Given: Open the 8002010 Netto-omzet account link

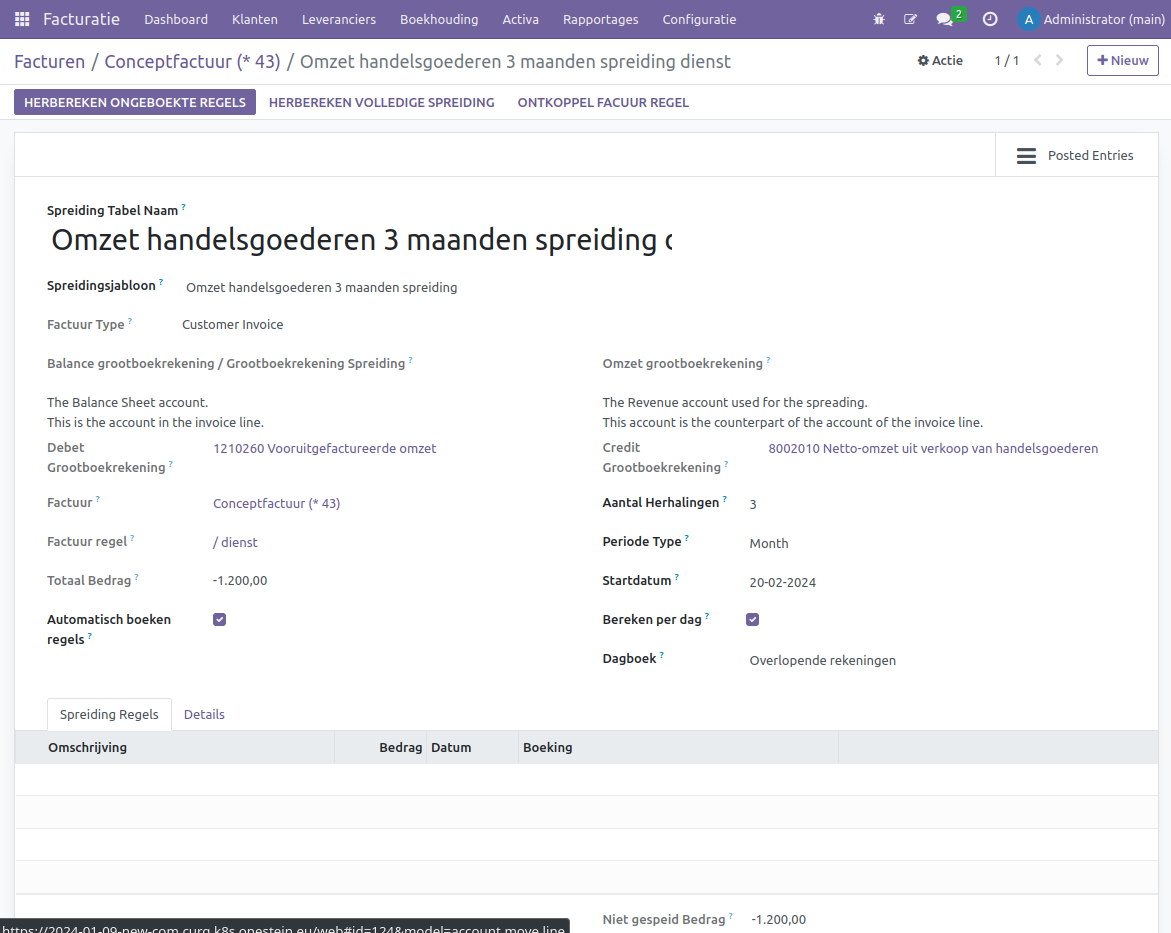Looking at the screenshot, I should tap(933, 448).
